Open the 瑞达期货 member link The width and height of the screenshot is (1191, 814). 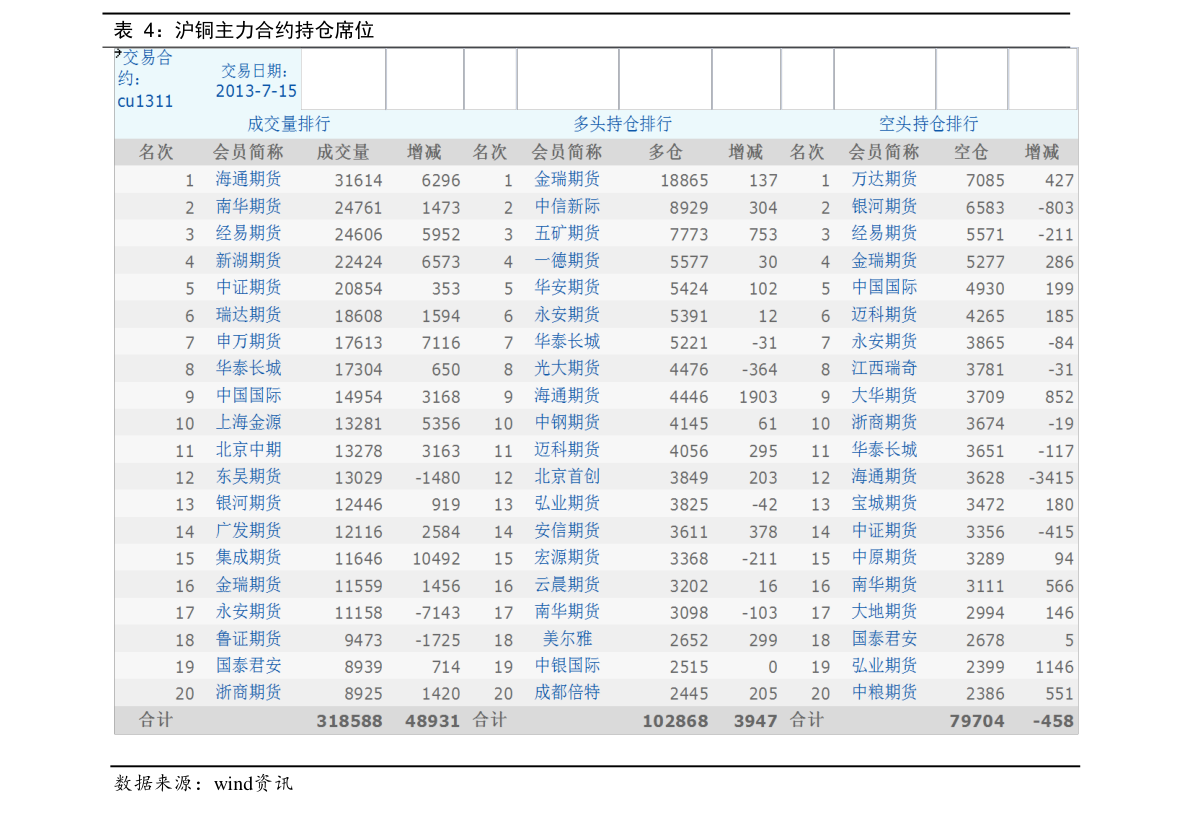point(248,314)
